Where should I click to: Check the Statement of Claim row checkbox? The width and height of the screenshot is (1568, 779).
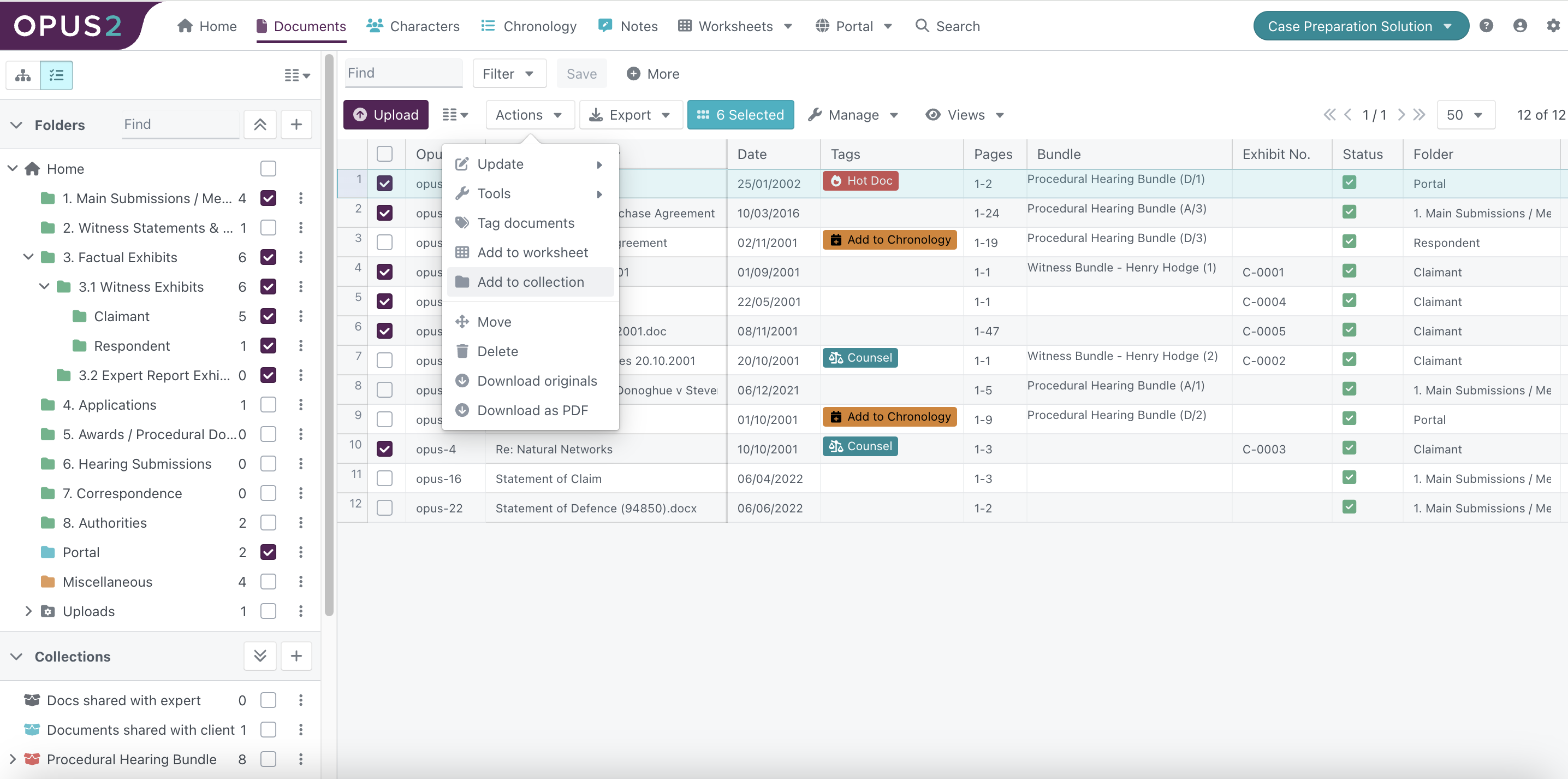pyautogui.click(x=384, y=479)
